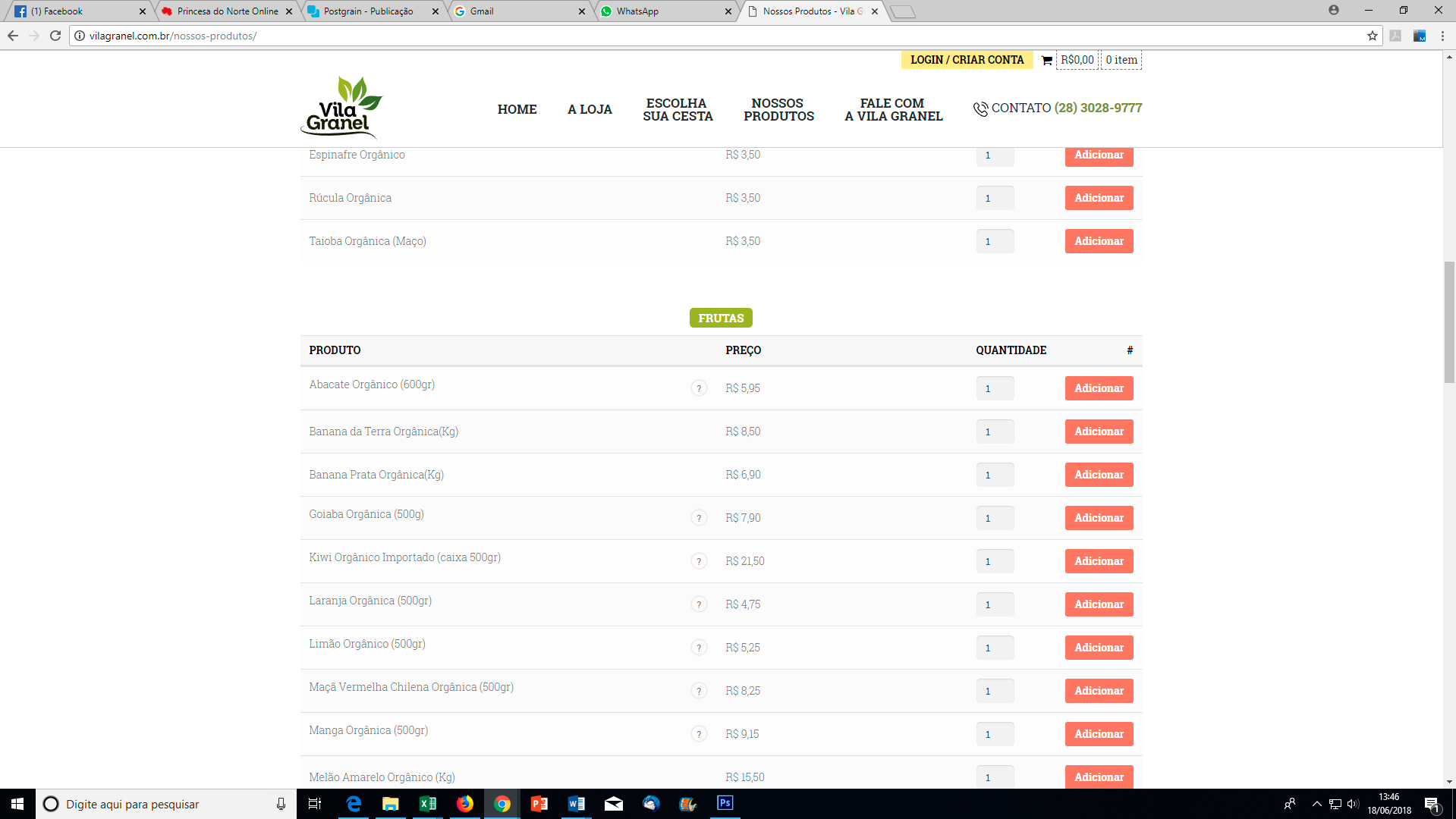The image size is (1456, 819).
Task: Reload the page
Action: pyautogui.click(x=55, y=36)
